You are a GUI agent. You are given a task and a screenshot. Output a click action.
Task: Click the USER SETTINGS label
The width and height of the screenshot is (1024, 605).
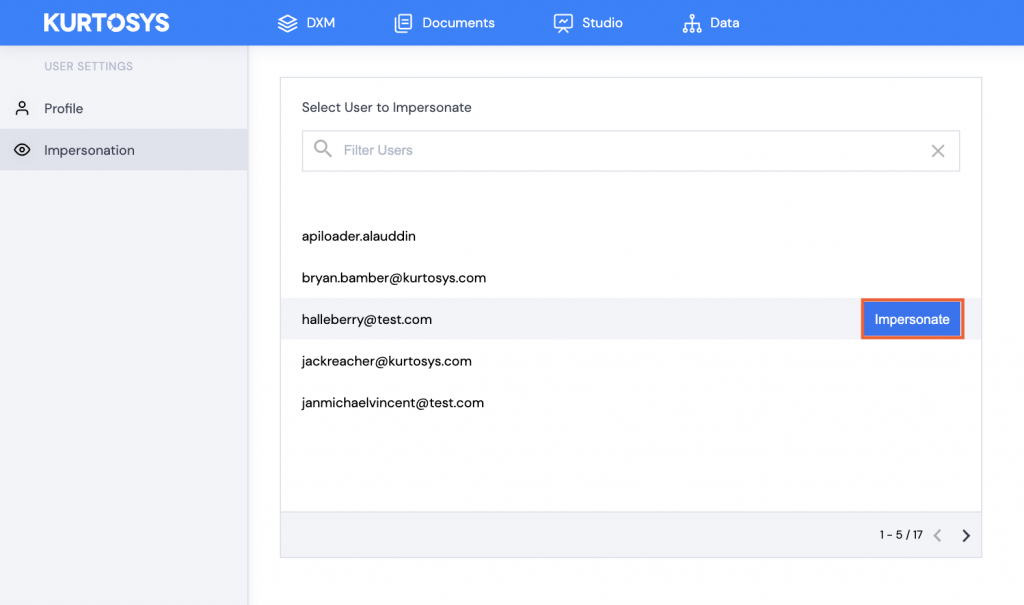point(88,66)
